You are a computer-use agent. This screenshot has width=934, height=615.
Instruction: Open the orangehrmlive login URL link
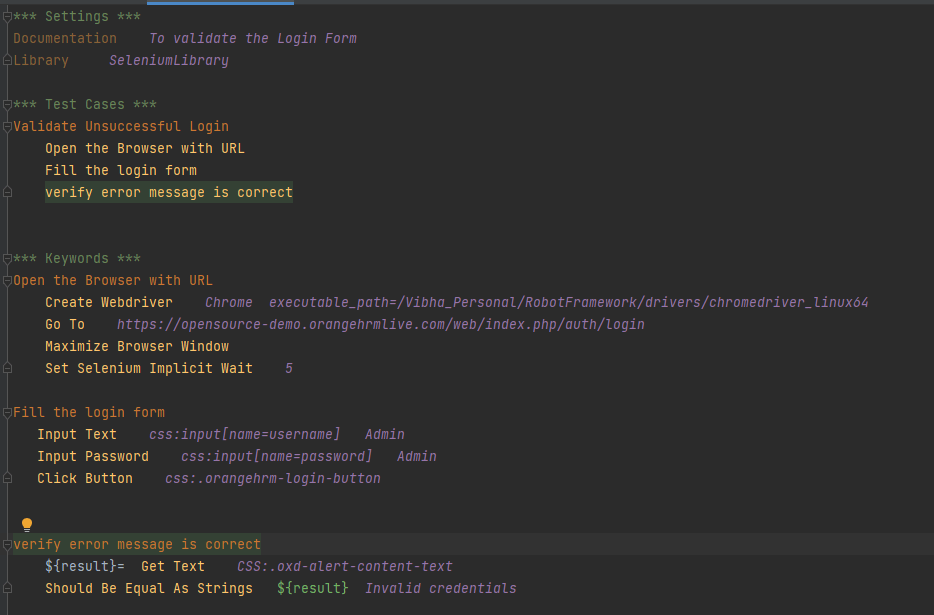click(380, 325)
